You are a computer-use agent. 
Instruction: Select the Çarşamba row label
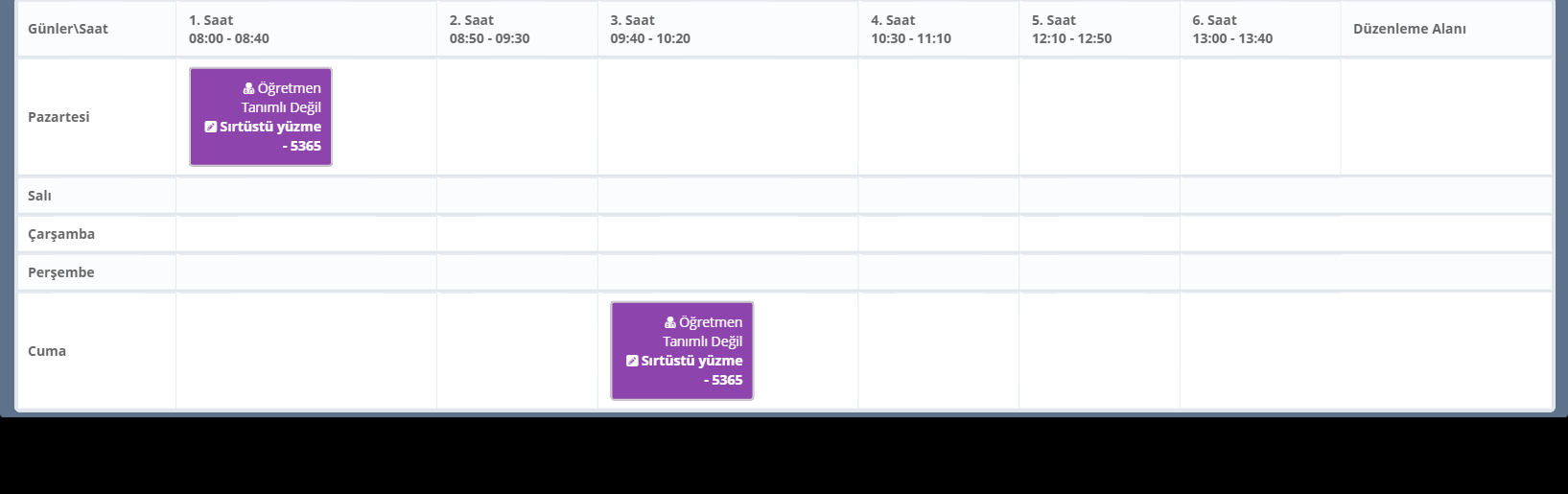point(61,234)
